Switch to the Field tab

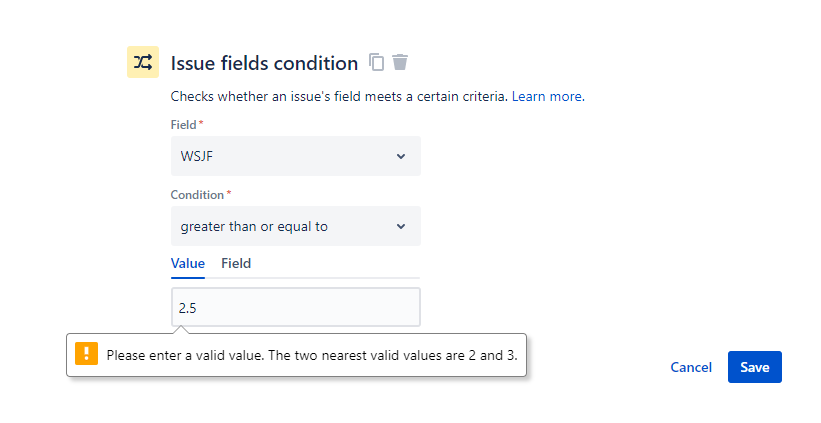pyautogui.click(x=236, y=263)
